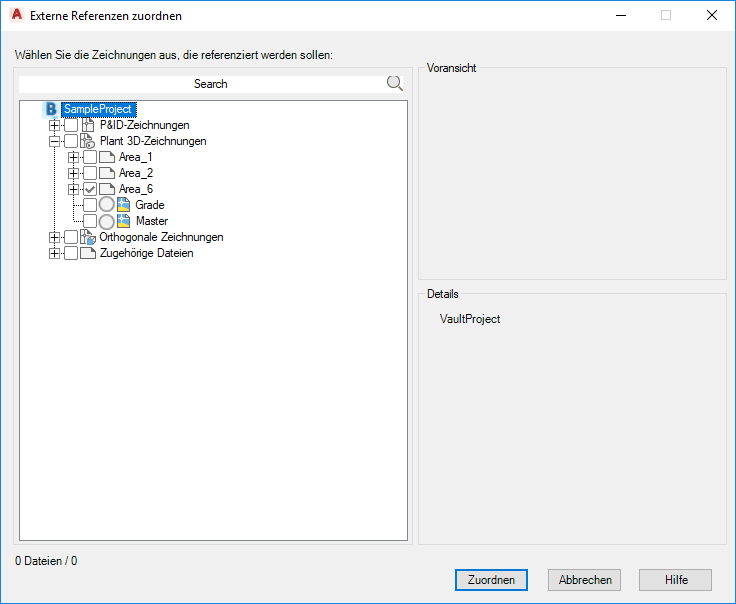This screenshot has height=604, width=736.
Task: Check the Grade drawing checkbox
Action: click(x=90, y=205)
